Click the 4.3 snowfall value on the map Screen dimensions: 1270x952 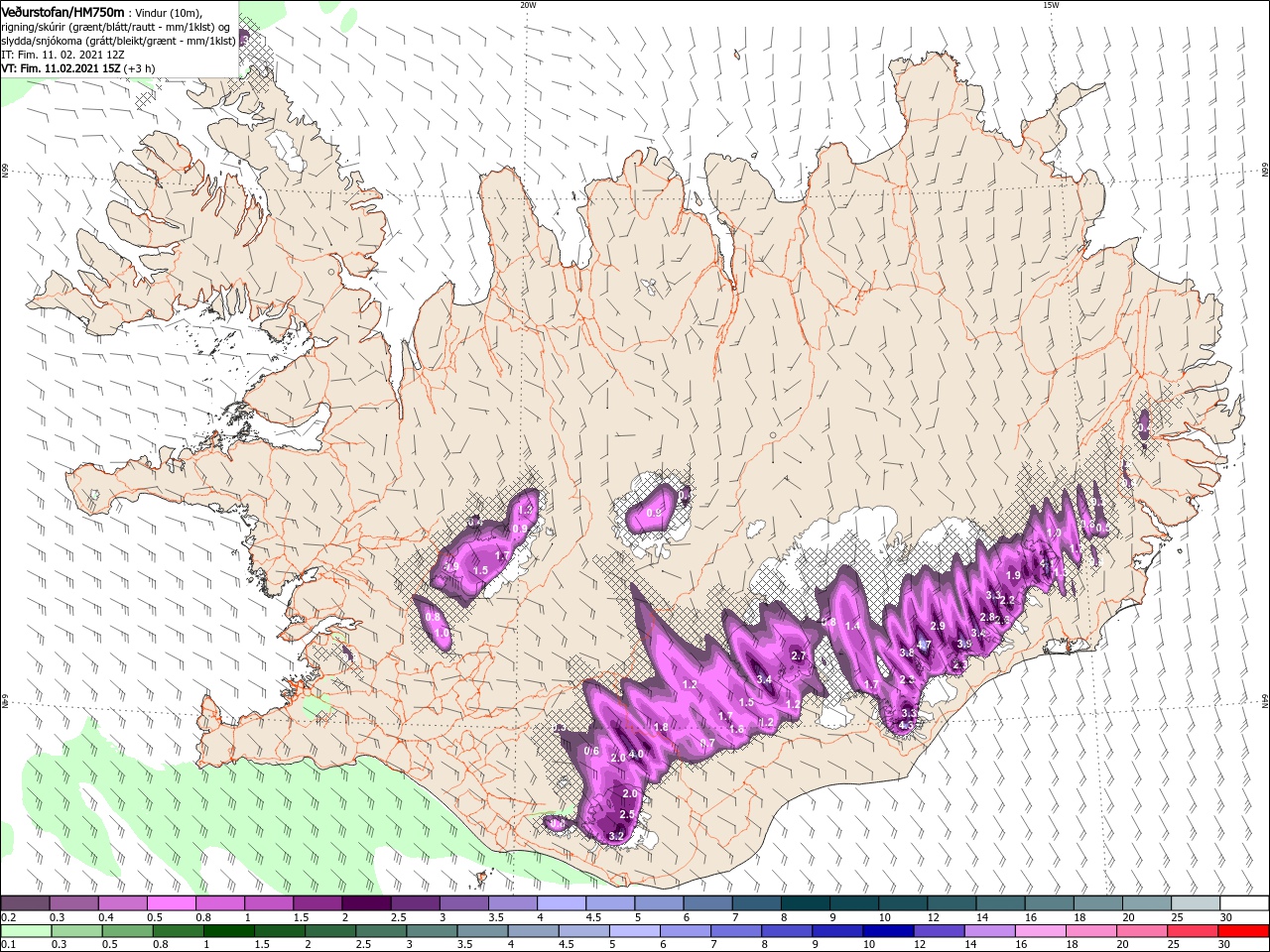[905, 725]
